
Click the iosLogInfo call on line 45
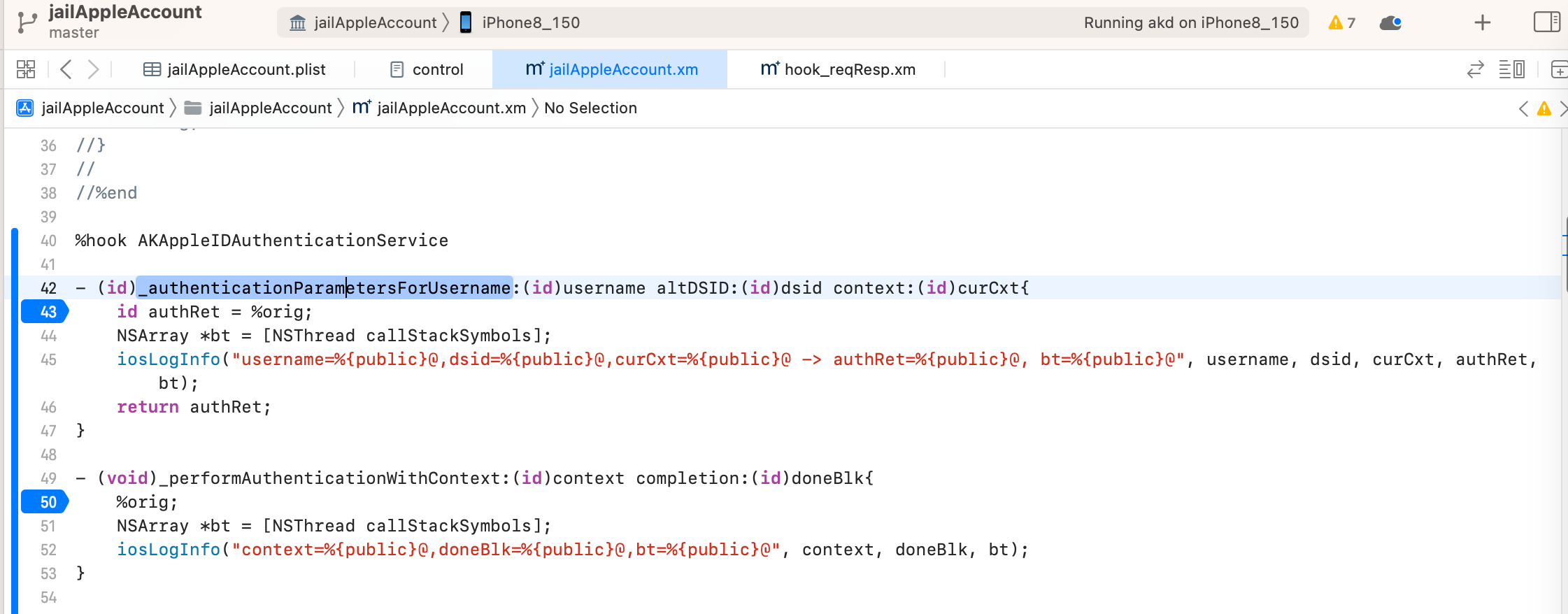tap(169, 359)
